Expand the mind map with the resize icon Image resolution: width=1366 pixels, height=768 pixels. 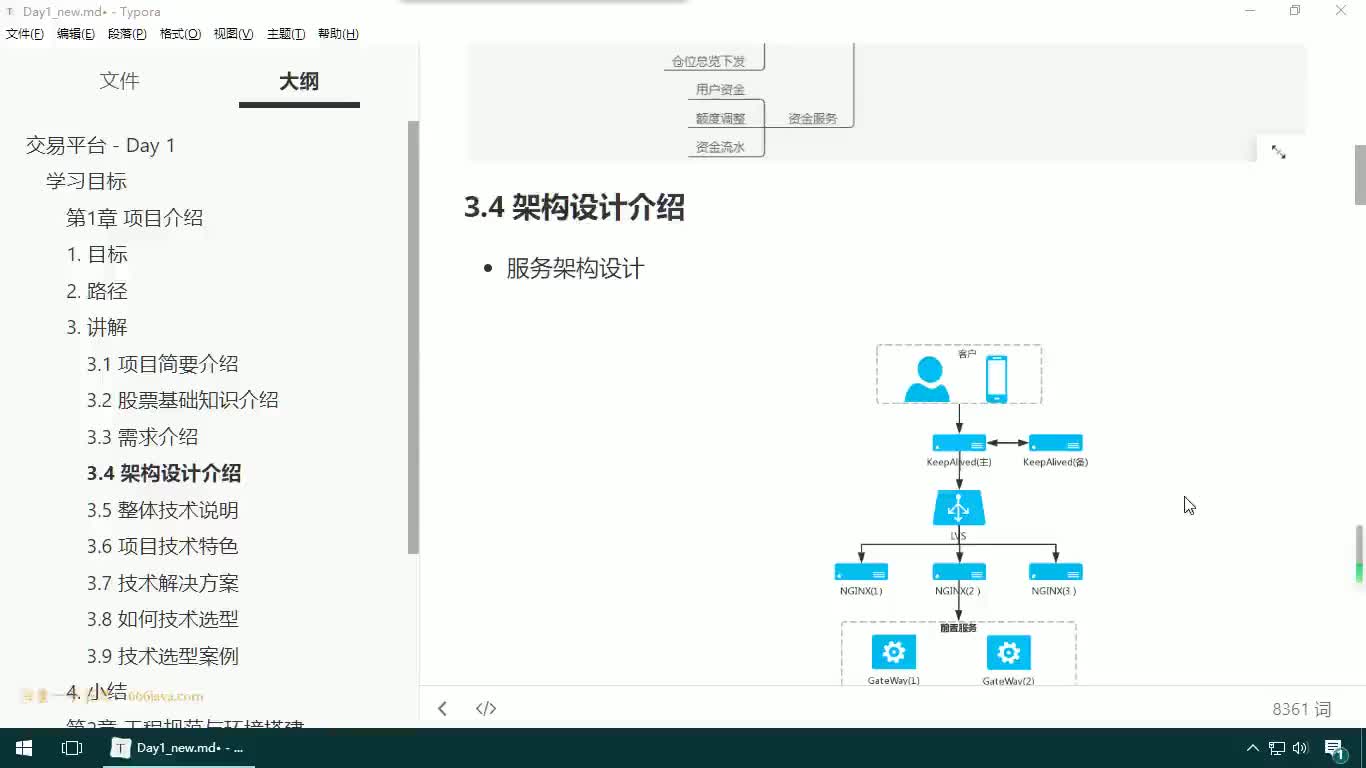click(1278, 152)
